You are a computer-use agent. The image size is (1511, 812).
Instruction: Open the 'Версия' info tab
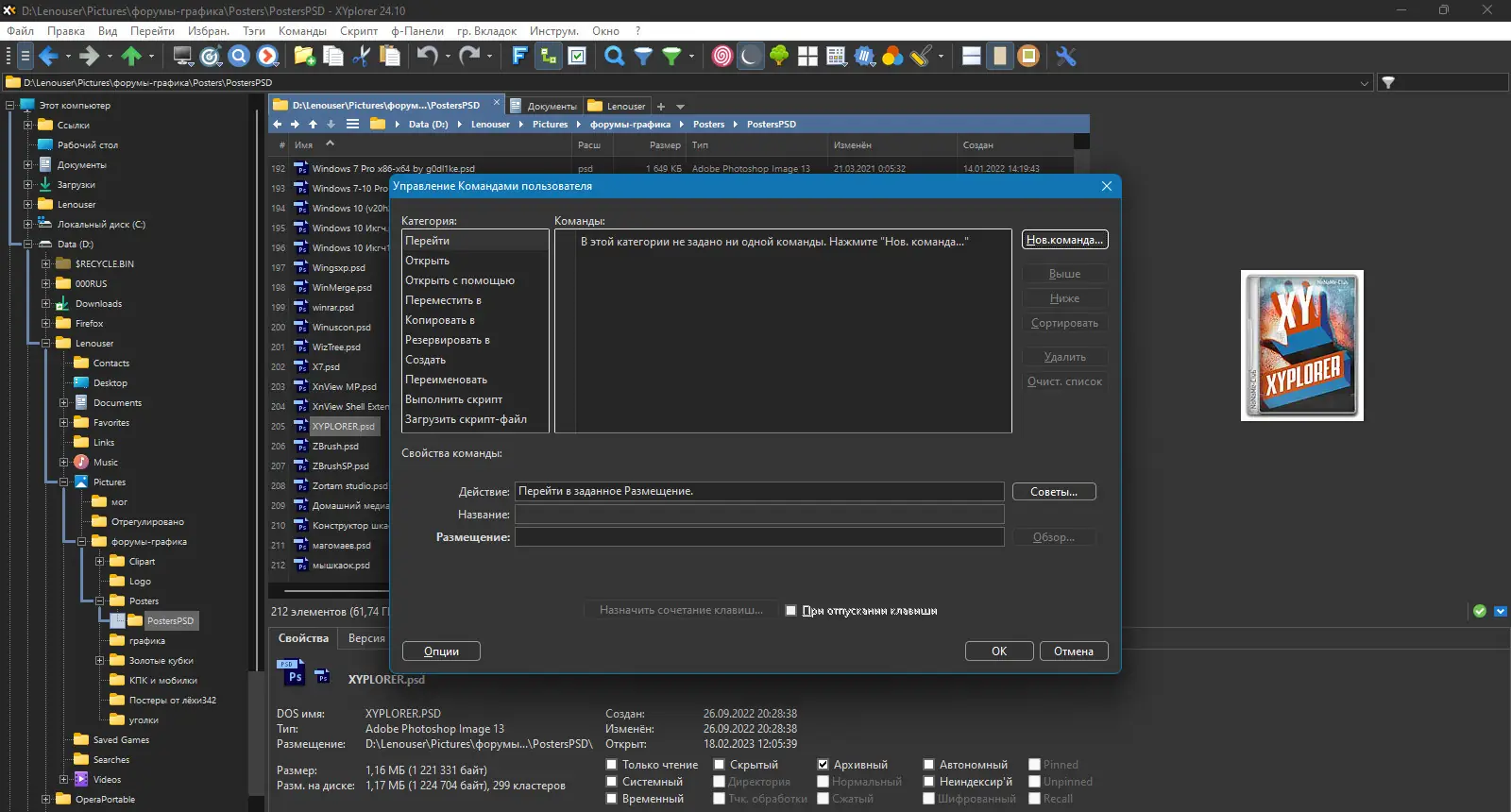(366, 638)
